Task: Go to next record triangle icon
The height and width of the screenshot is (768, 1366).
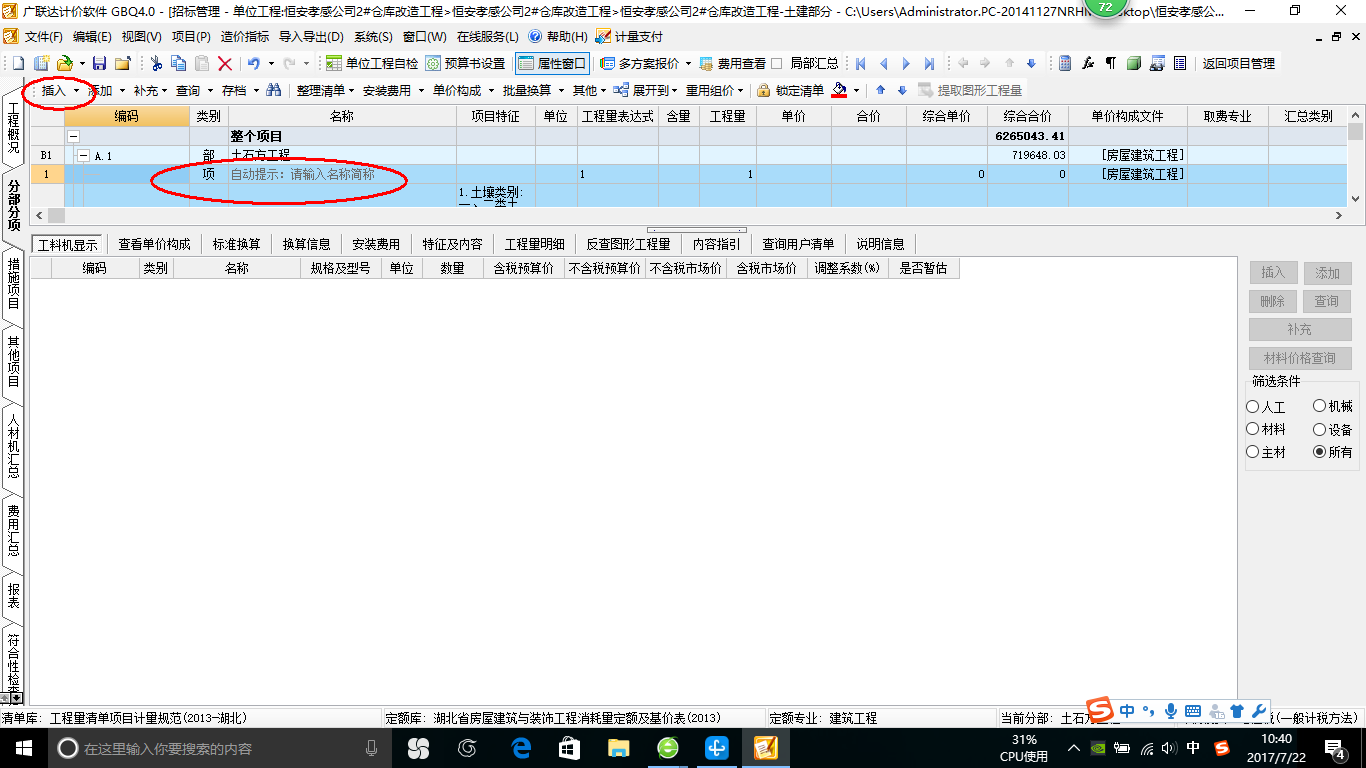Action: coord(907,63)
